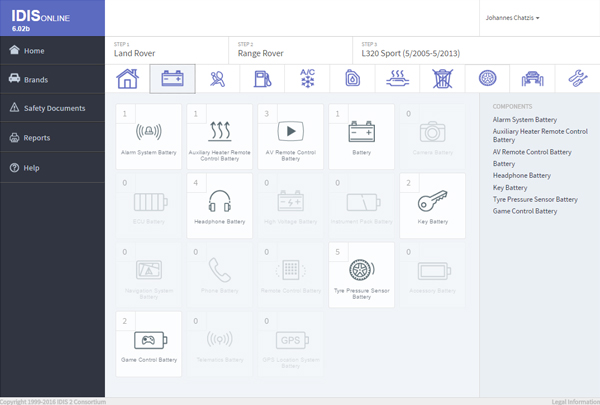
Task: Open the Legal Information footer link
Action: [x=576, y=402]
